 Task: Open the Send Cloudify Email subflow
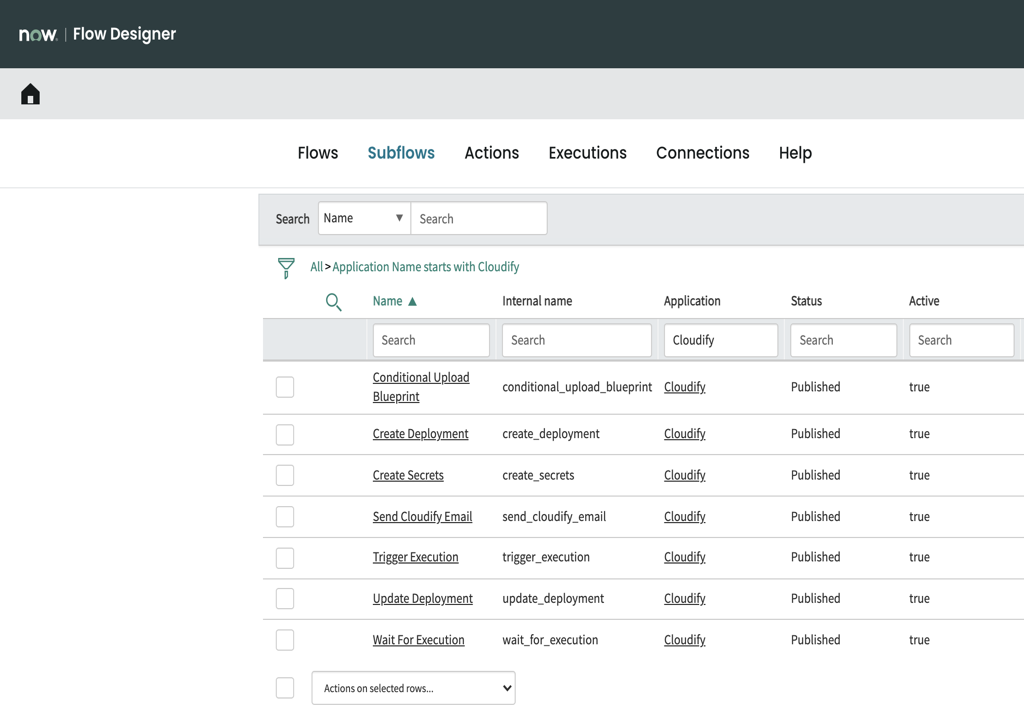(x=423, y=516)
